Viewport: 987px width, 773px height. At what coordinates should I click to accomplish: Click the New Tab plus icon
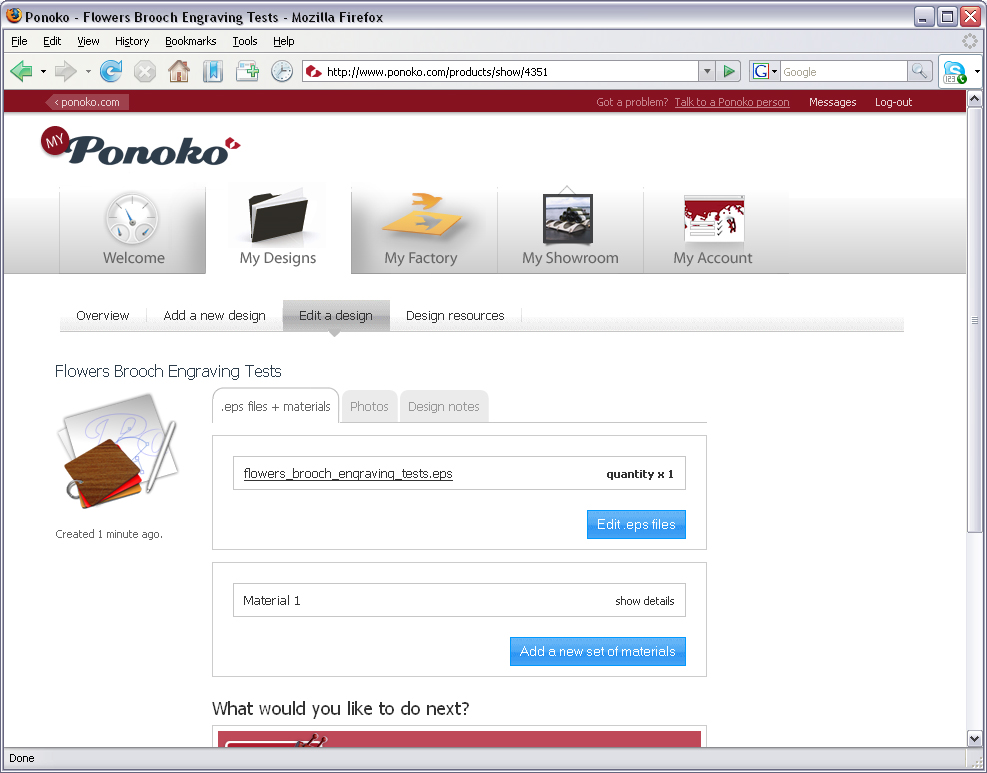point(247,71)
